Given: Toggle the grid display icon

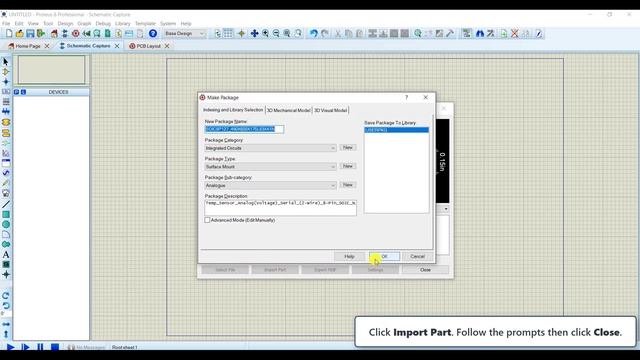Looking at the screenshot, I should click(x=228, y=33).
